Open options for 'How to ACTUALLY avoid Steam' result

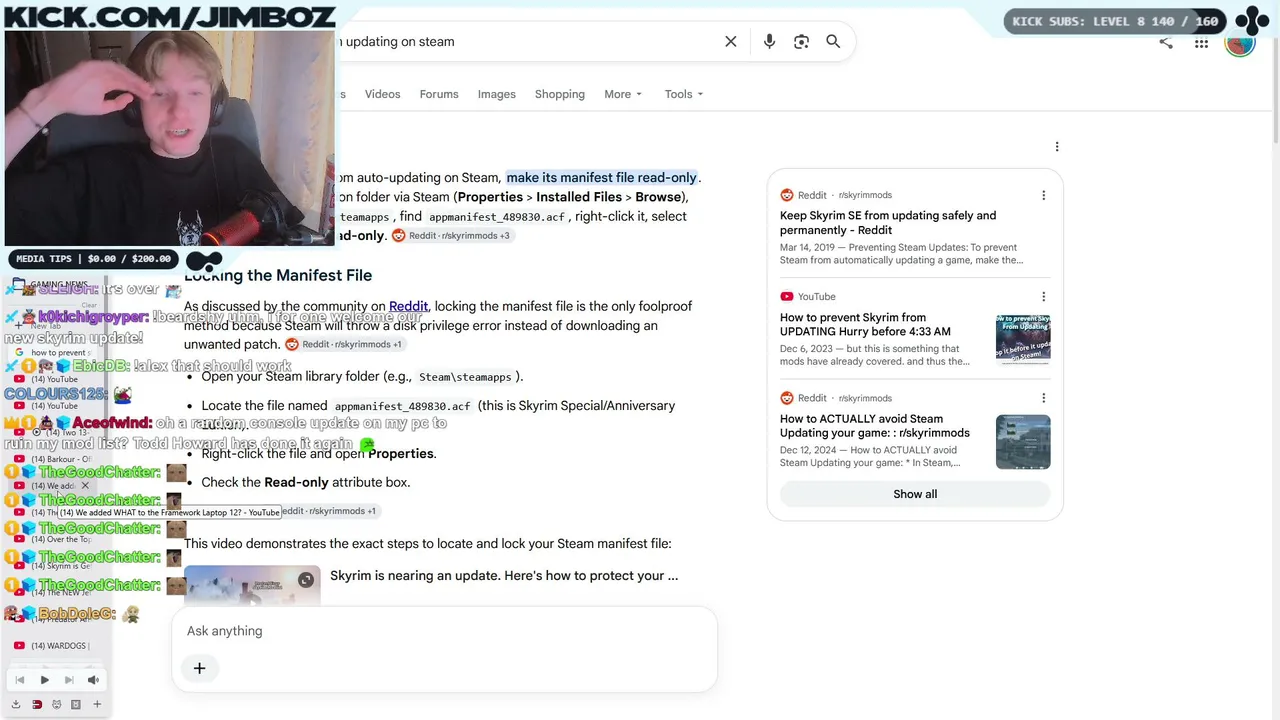tap(1044, 398)
